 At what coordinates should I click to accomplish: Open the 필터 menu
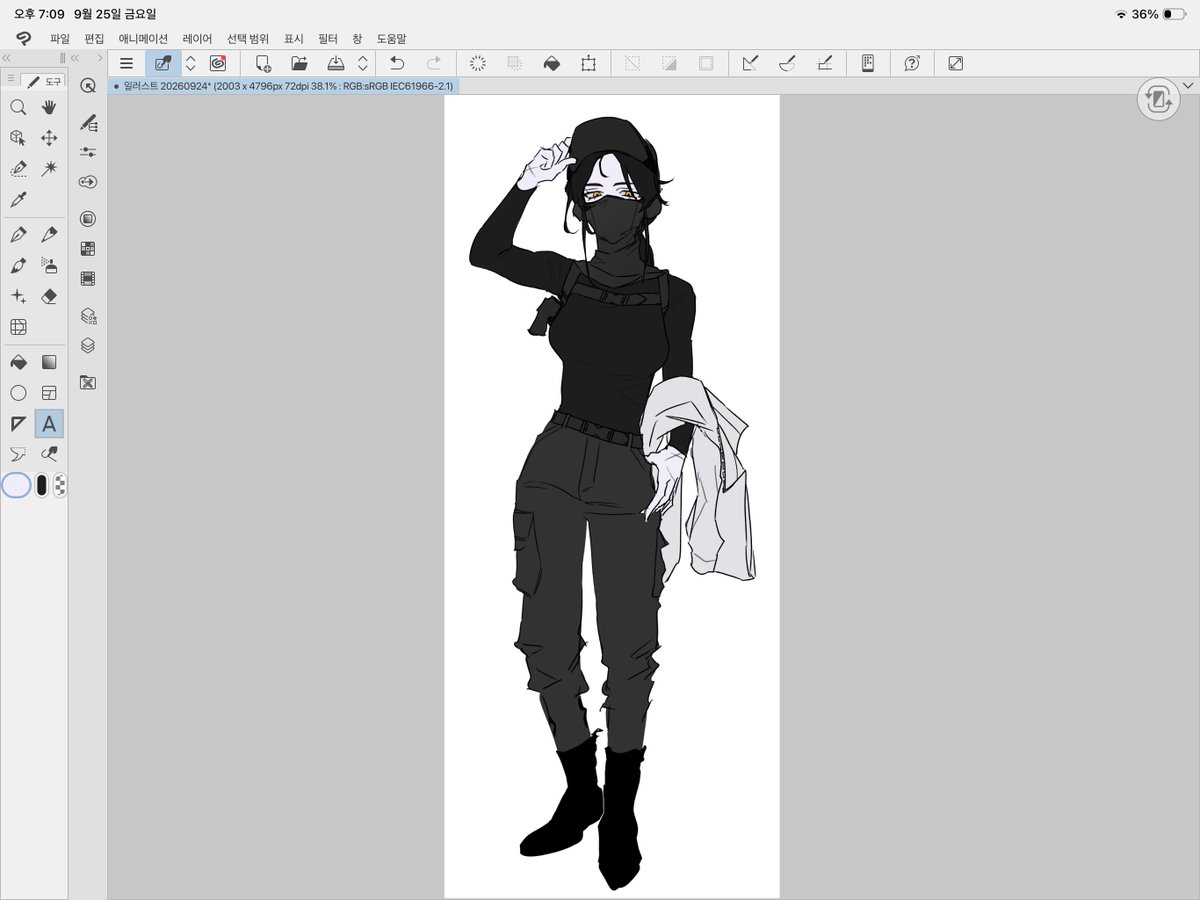tap(328, 39)
